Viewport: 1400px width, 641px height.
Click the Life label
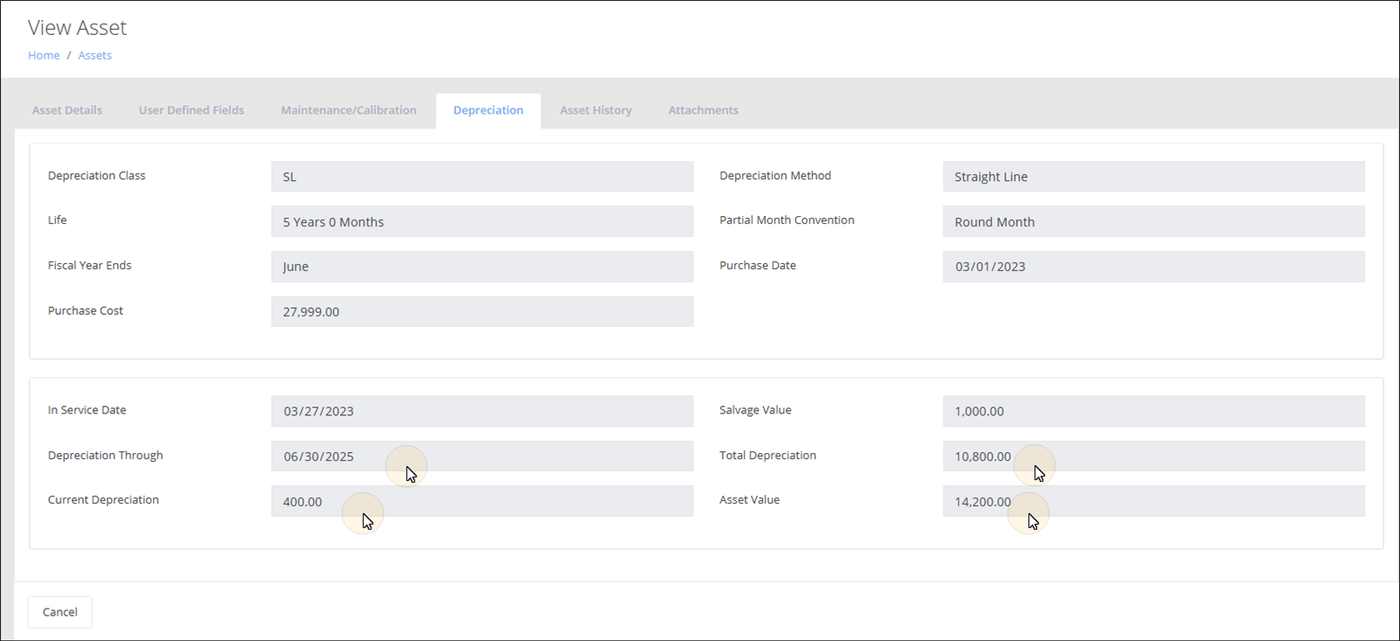tap(57, 220)
